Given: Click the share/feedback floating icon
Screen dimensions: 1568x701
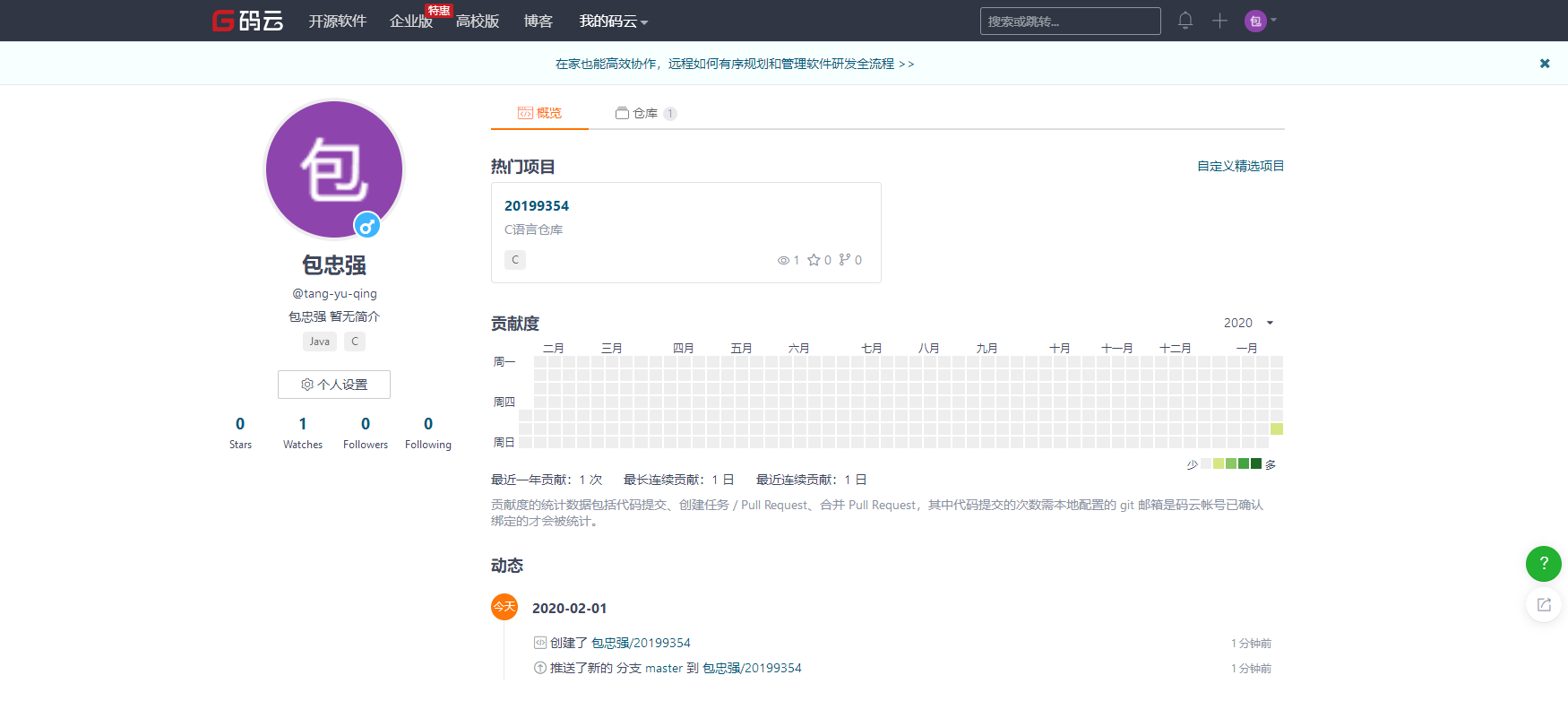Looking at the screenshot, I should tap(1544, 605).
